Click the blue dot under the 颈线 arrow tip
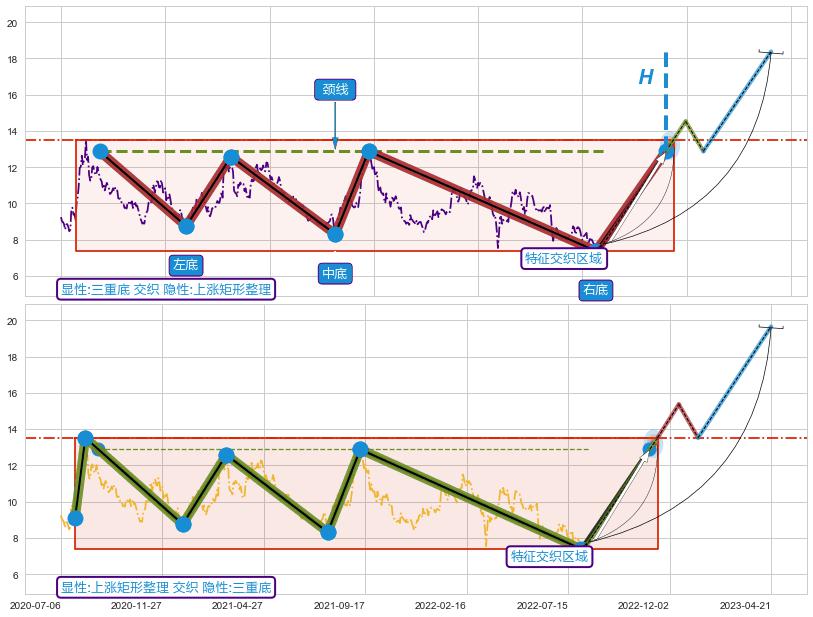Viewport: 813px width, 617px height. 369,152
